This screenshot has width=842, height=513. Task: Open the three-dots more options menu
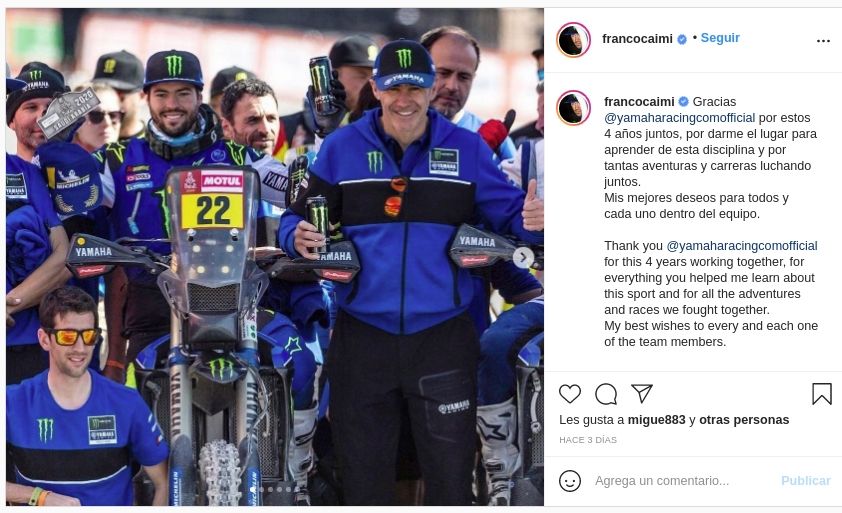click(823, 41)
